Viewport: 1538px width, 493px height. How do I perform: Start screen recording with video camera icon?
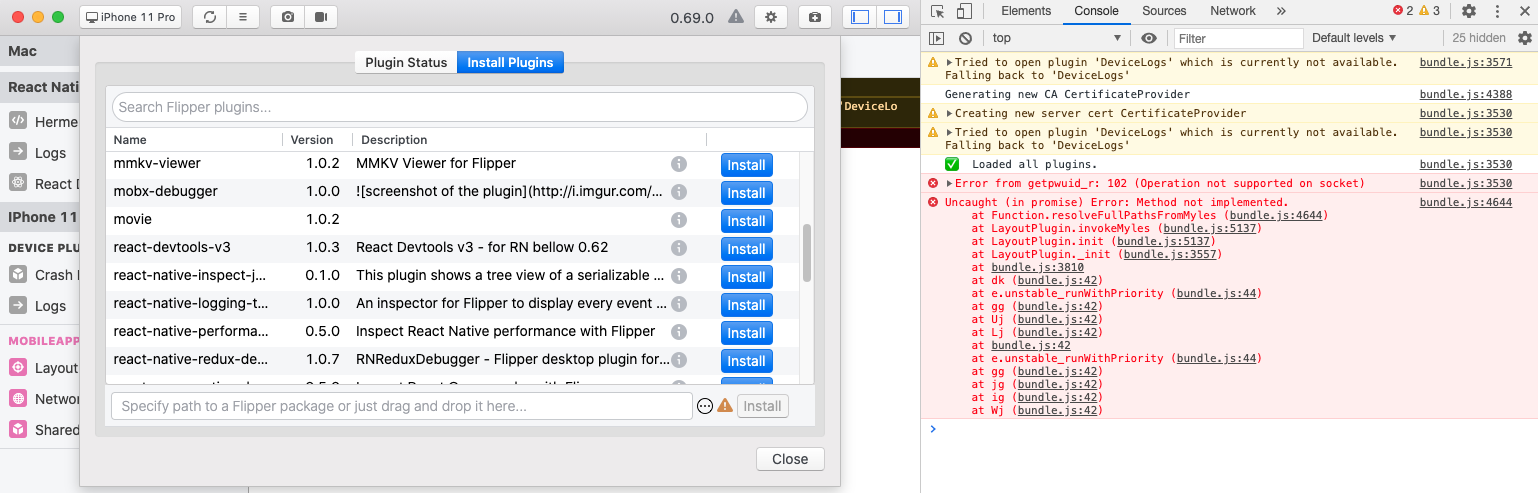pos(320,17)
